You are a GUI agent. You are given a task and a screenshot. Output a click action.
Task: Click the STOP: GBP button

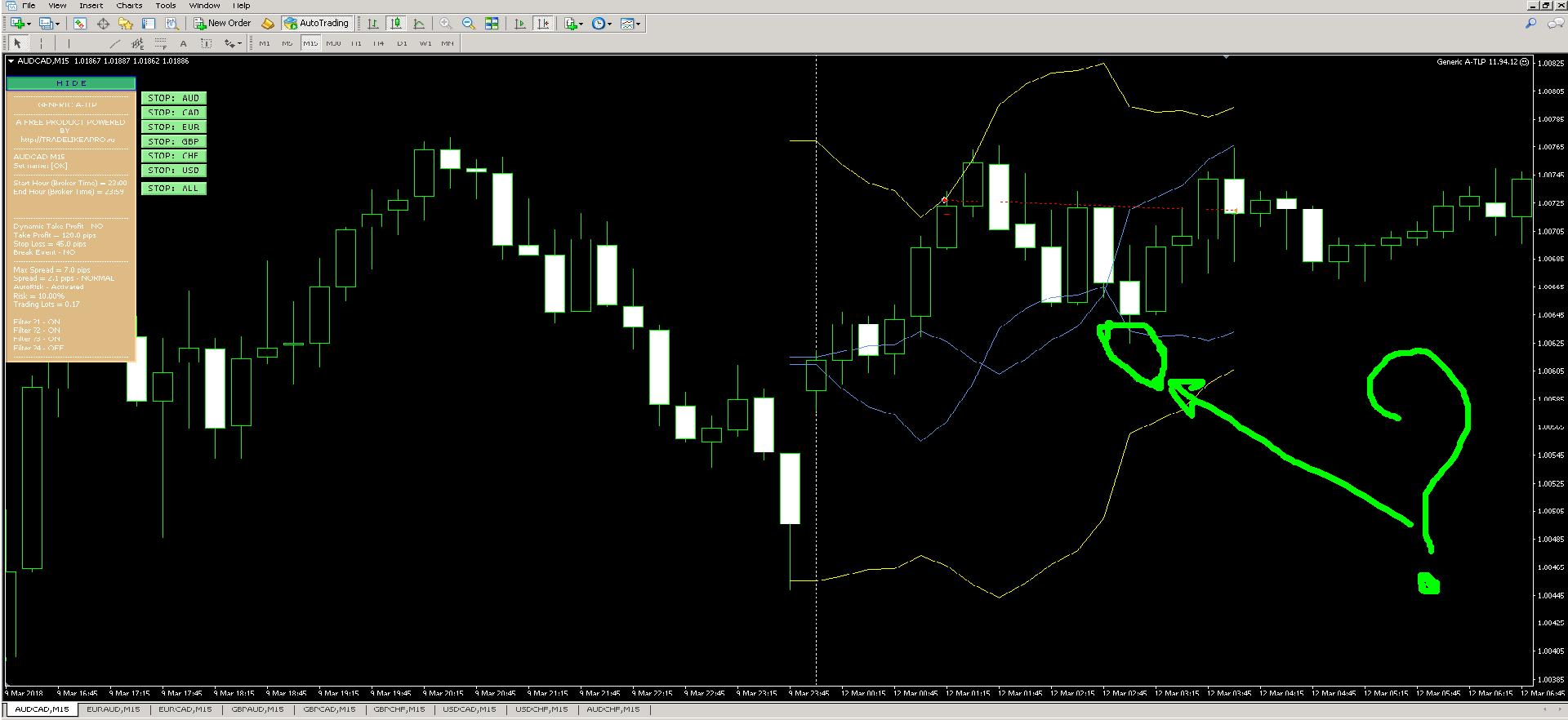174,141
